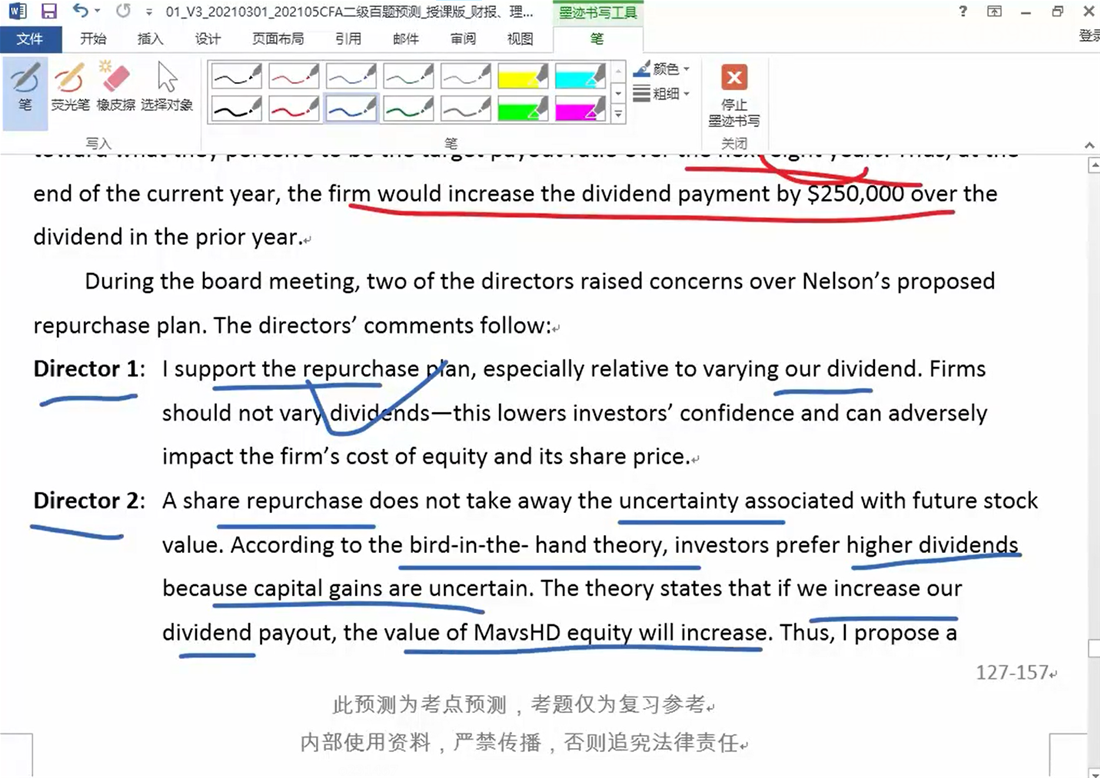Click the Ink Tools (墨迹书写工具) contextual header
1100x778 pixels.
[597, 13]
